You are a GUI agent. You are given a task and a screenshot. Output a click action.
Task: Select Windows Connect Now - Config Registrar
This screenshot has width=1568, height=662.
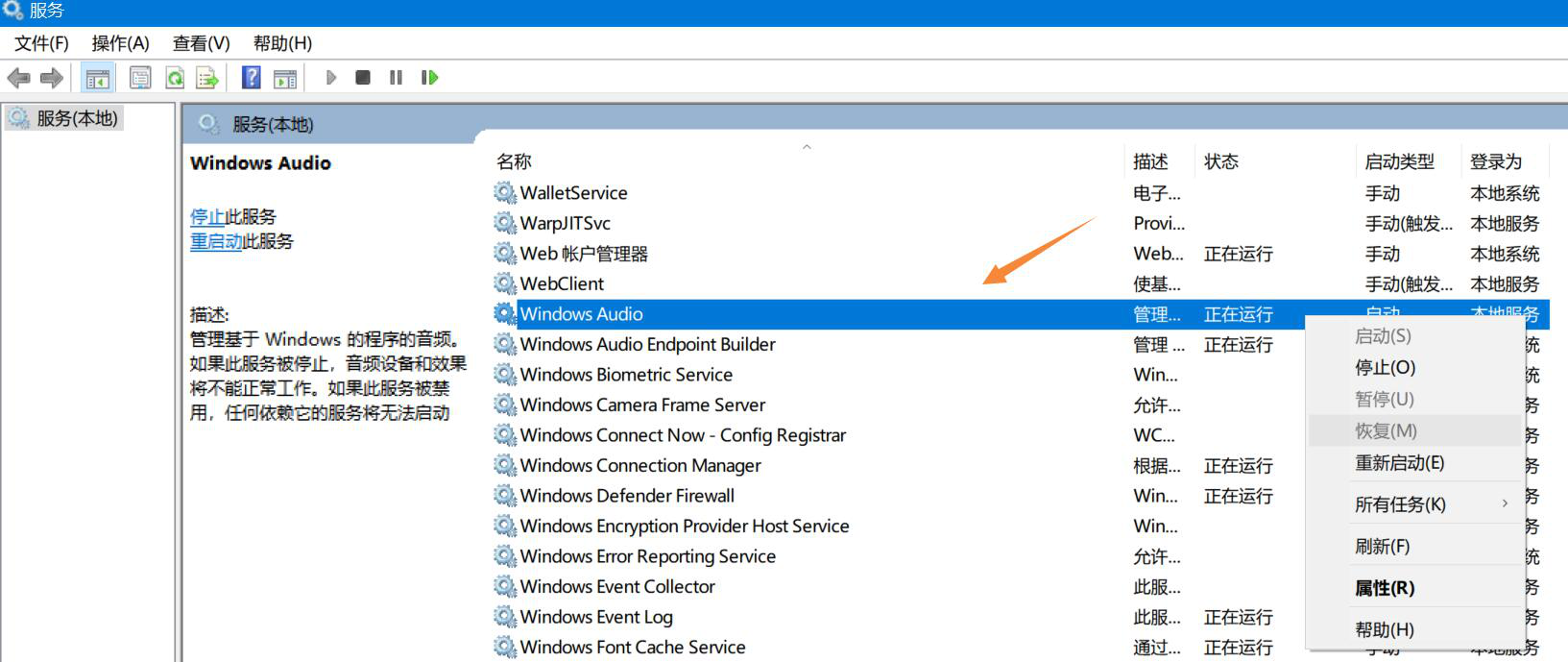tap(683, 435)
